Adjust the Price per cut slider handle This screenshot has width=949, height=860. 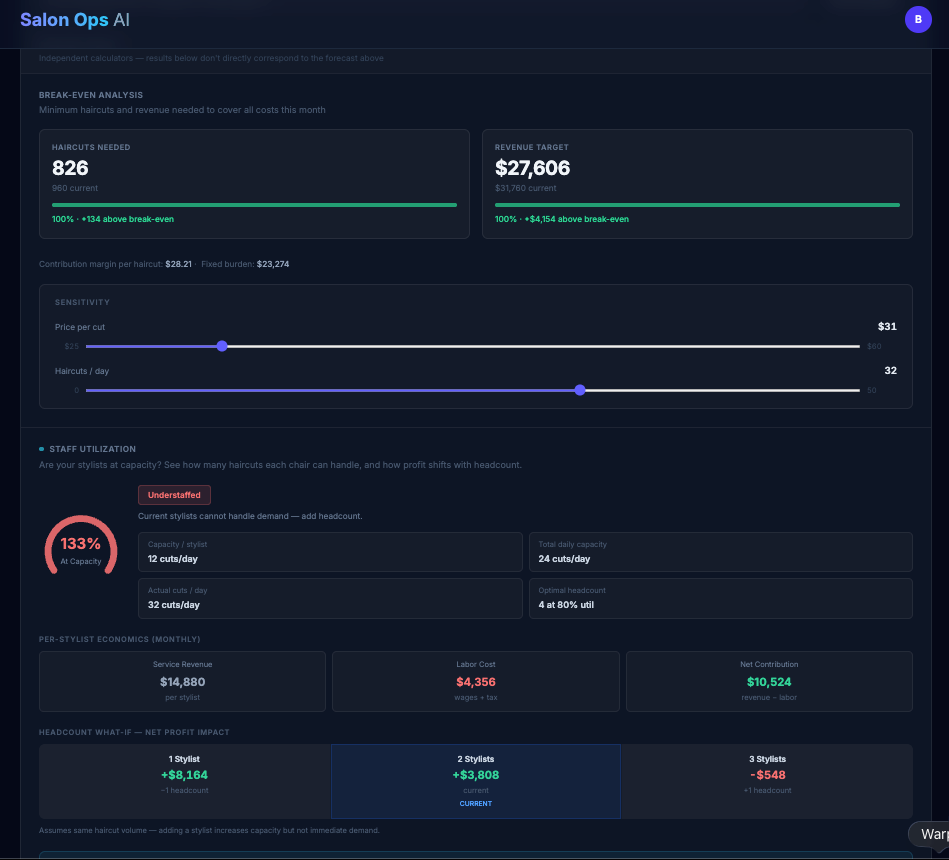222,346
